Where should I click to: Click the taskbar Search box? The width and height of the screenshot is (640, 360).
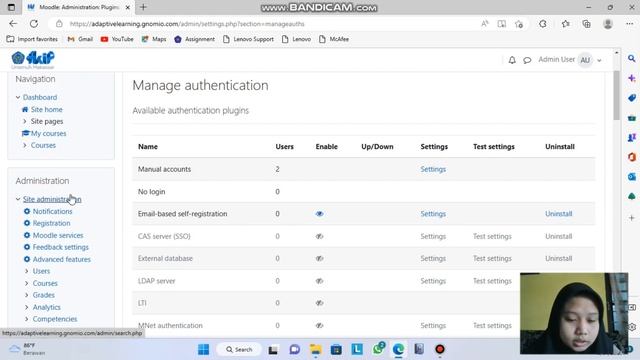point(239,349)
